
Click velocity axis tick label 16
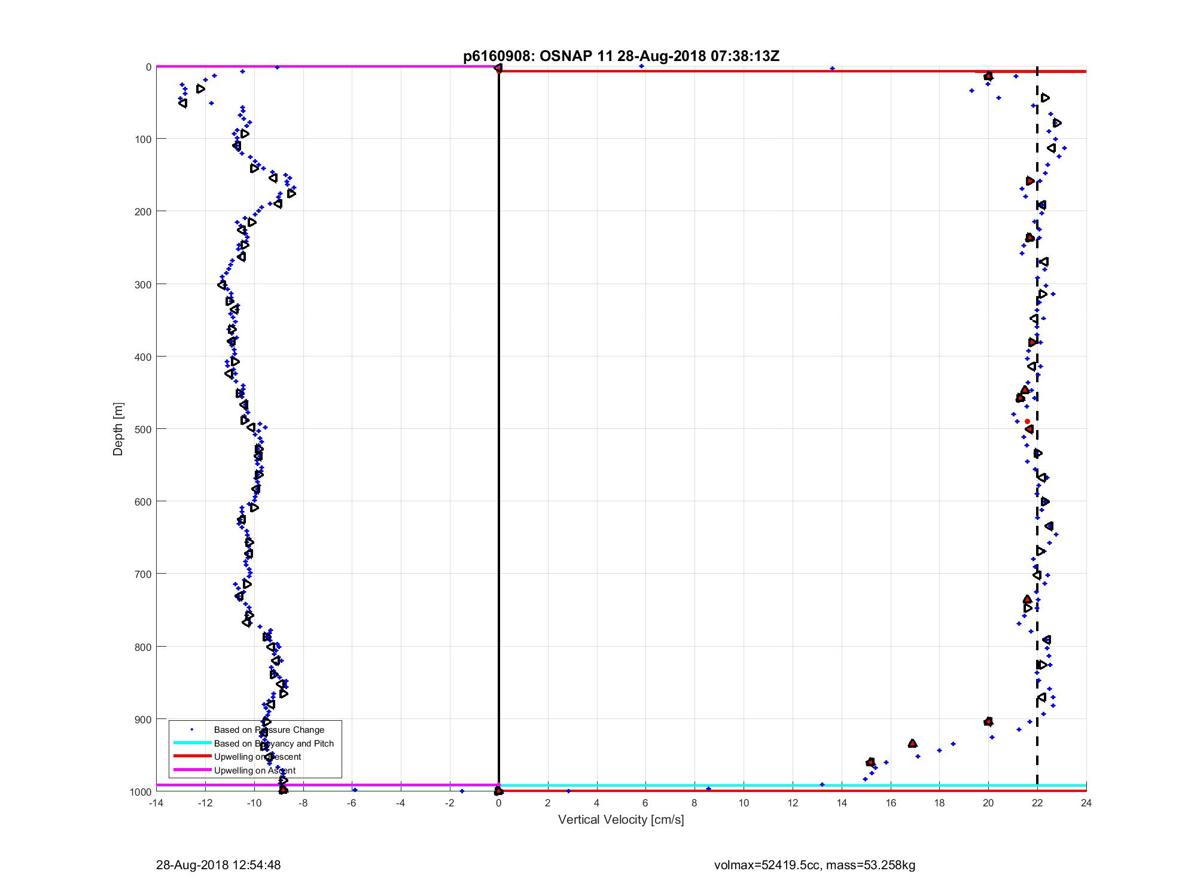coord(890,802)
